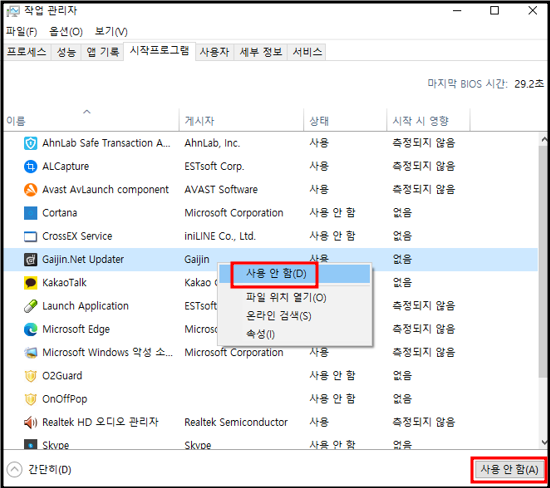Select the 시작프로그램 tab
The height and width of the screenshot is (488, 550).
point(159,51)
